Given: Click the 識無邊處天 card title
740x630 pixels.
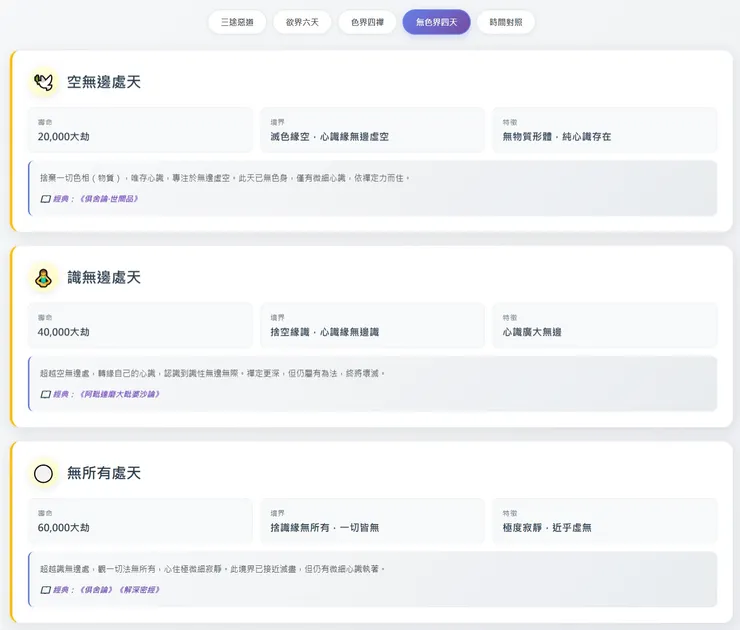Looking at the screenshot, I should 104,277.
